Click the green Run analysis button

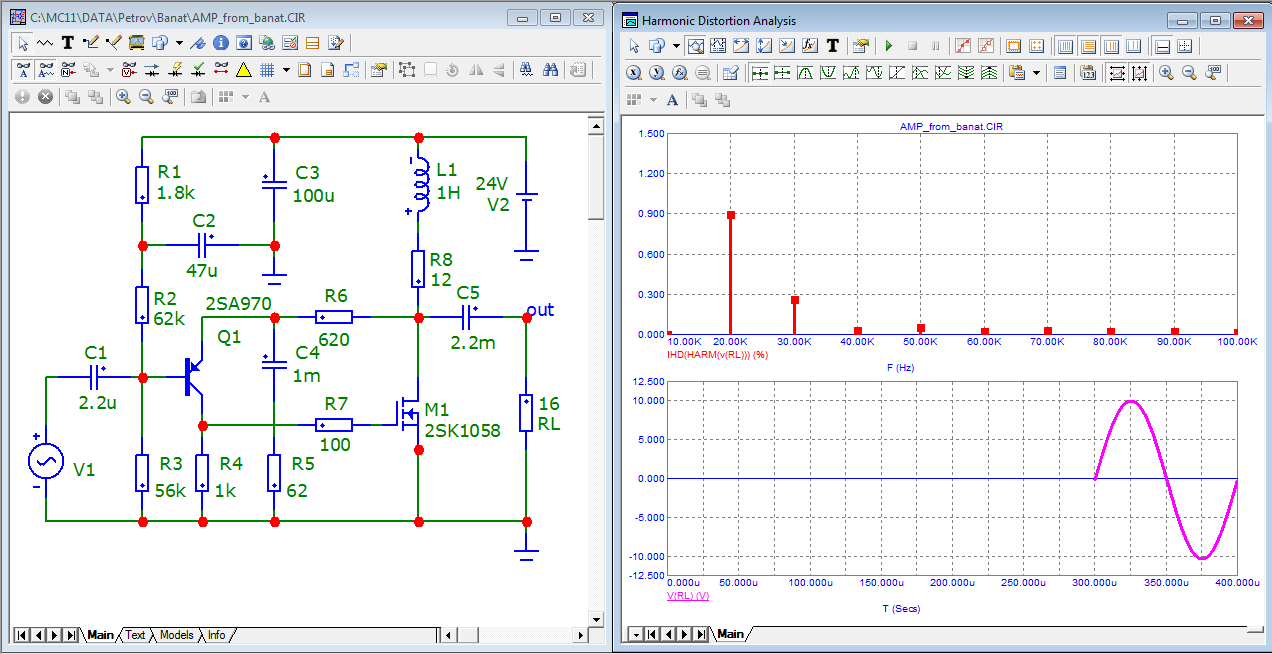(888, 46)
